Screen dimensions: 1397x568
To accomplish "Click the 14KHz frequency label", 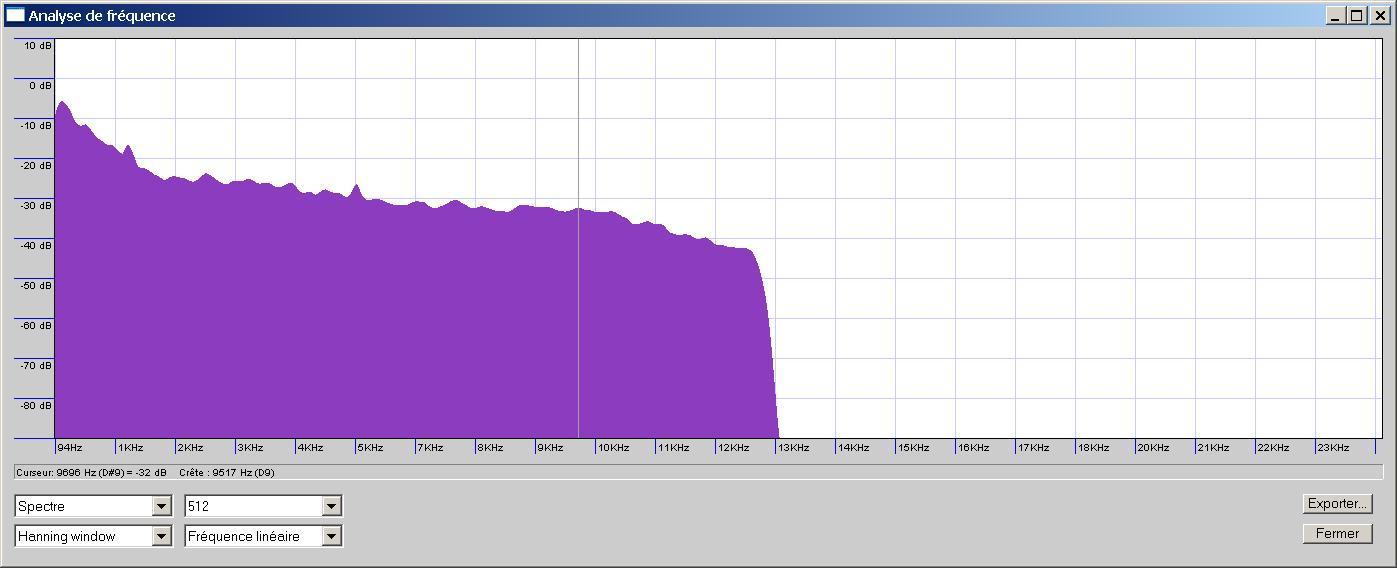I will (853, 447).
